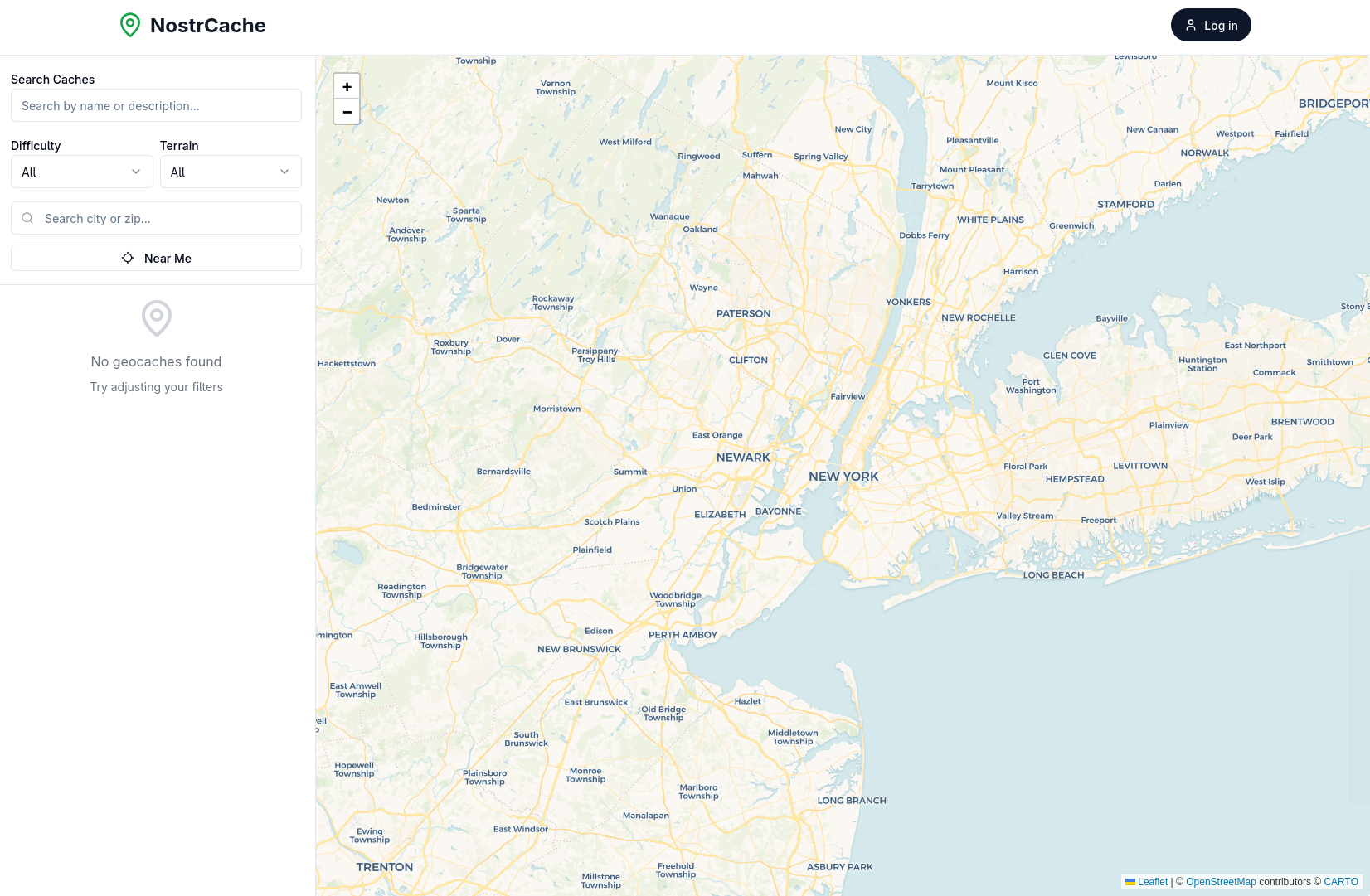This screenshot has width=1370, height=896.
Task: Click the TRENTON label on map
Action: [x=384, y=867]
